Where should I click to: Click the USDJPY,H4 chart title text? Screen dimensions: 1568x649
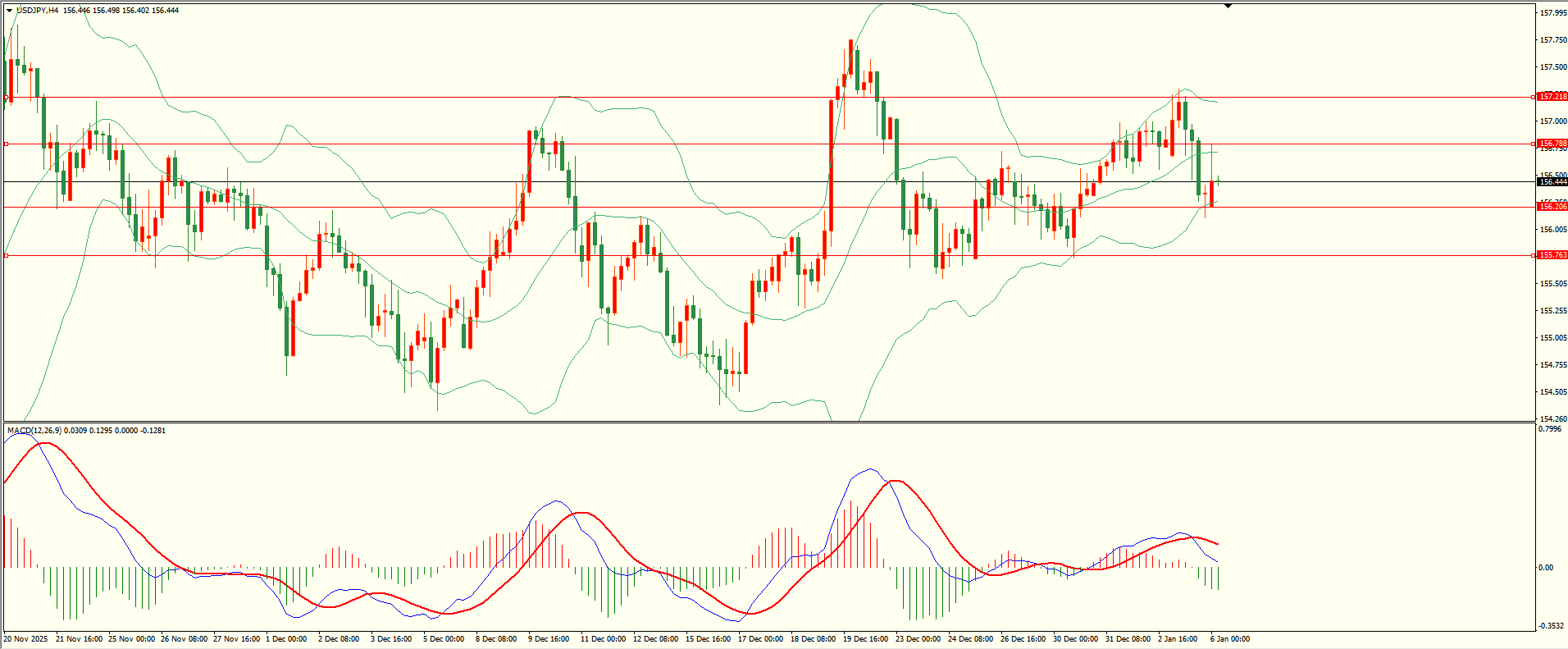pos(38,11)
